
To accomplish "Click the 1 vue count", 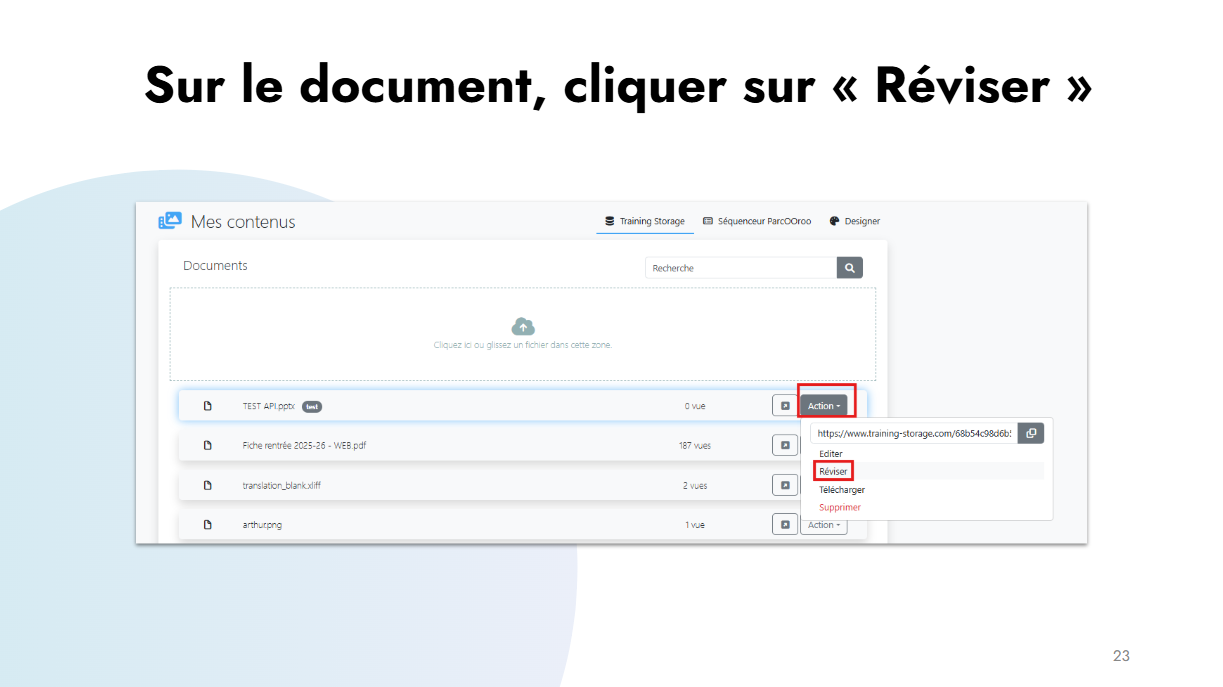I will [695, 525].
